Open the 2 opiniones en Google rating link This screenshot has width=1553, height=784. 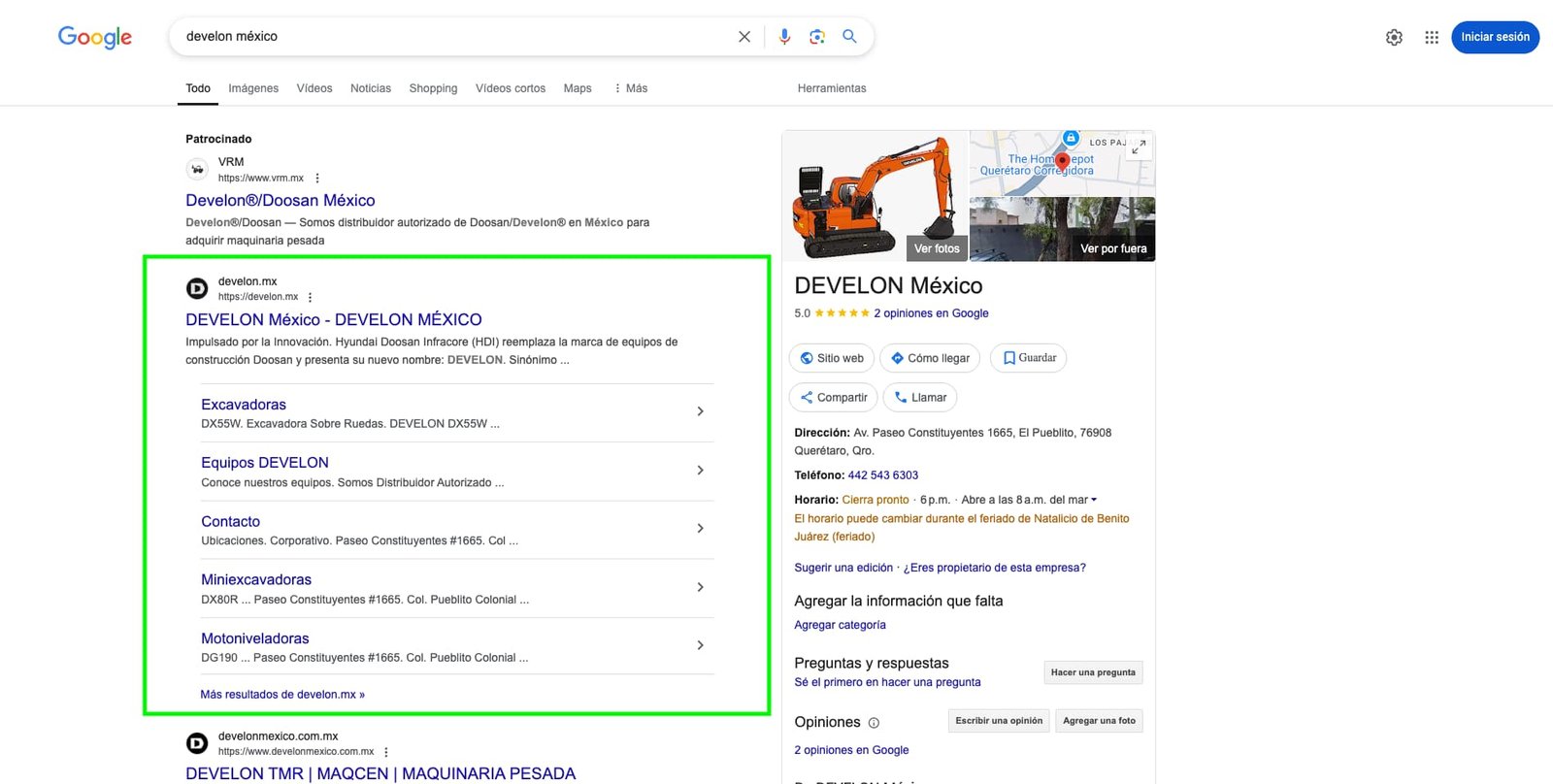pyautogui.click(x=931, y=313)
